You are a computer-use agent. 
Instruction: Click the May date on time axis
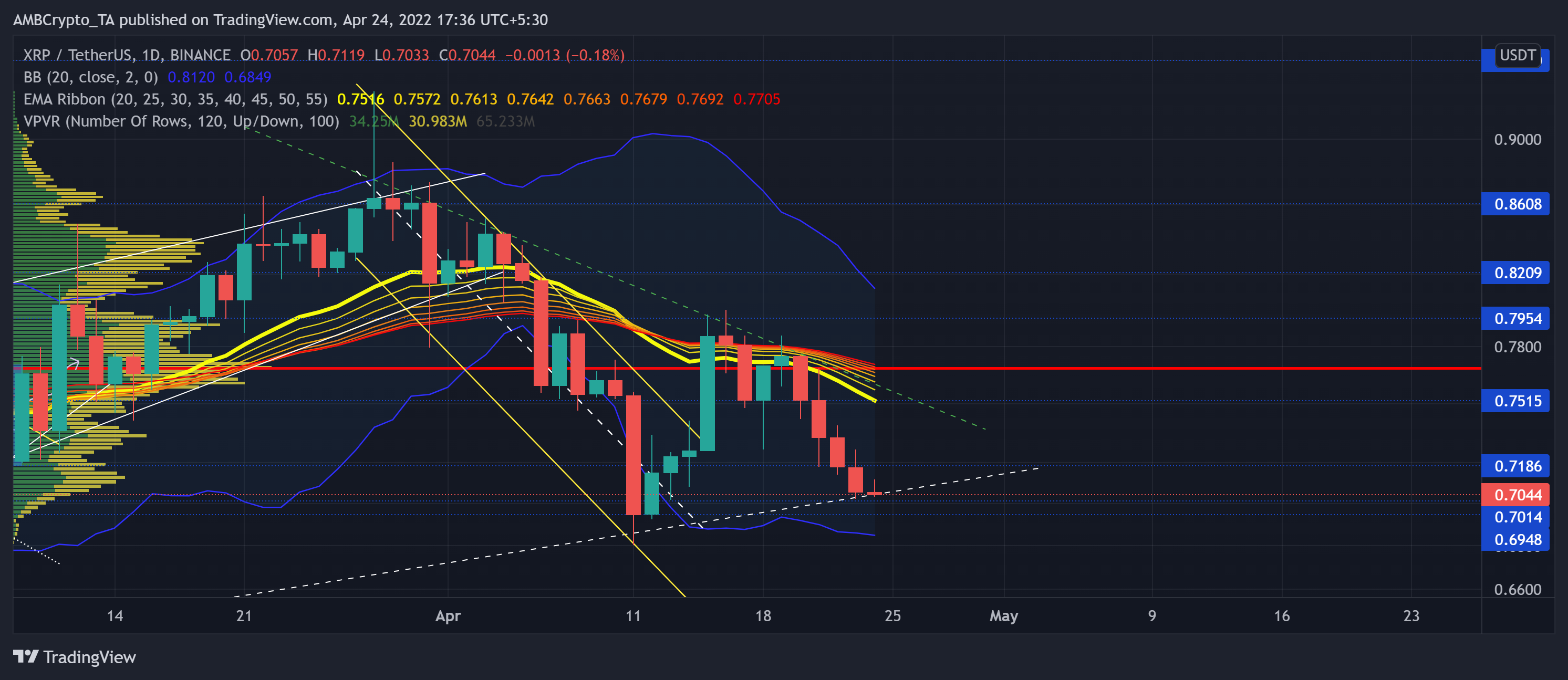(1003, 615)
